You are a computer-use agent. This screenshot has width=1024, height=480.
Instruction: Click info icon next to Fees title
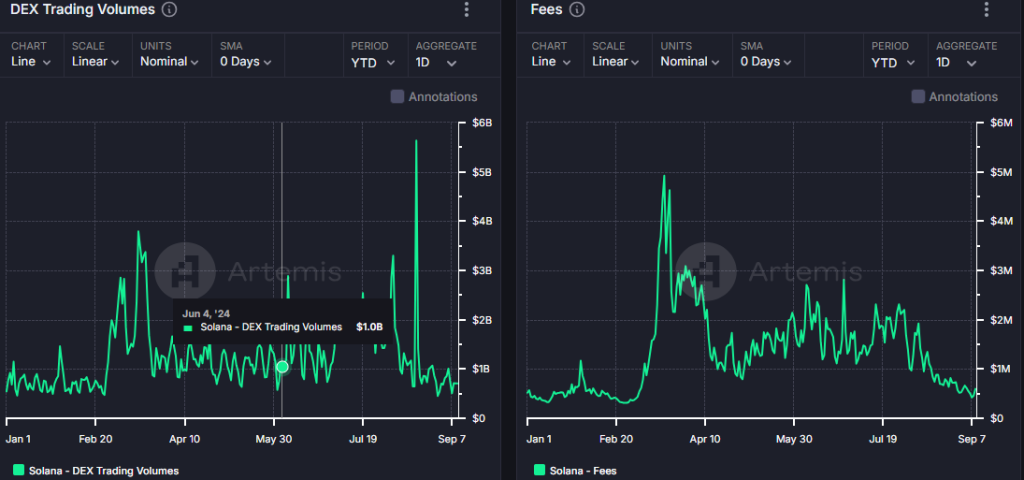(x=577, y=10)
